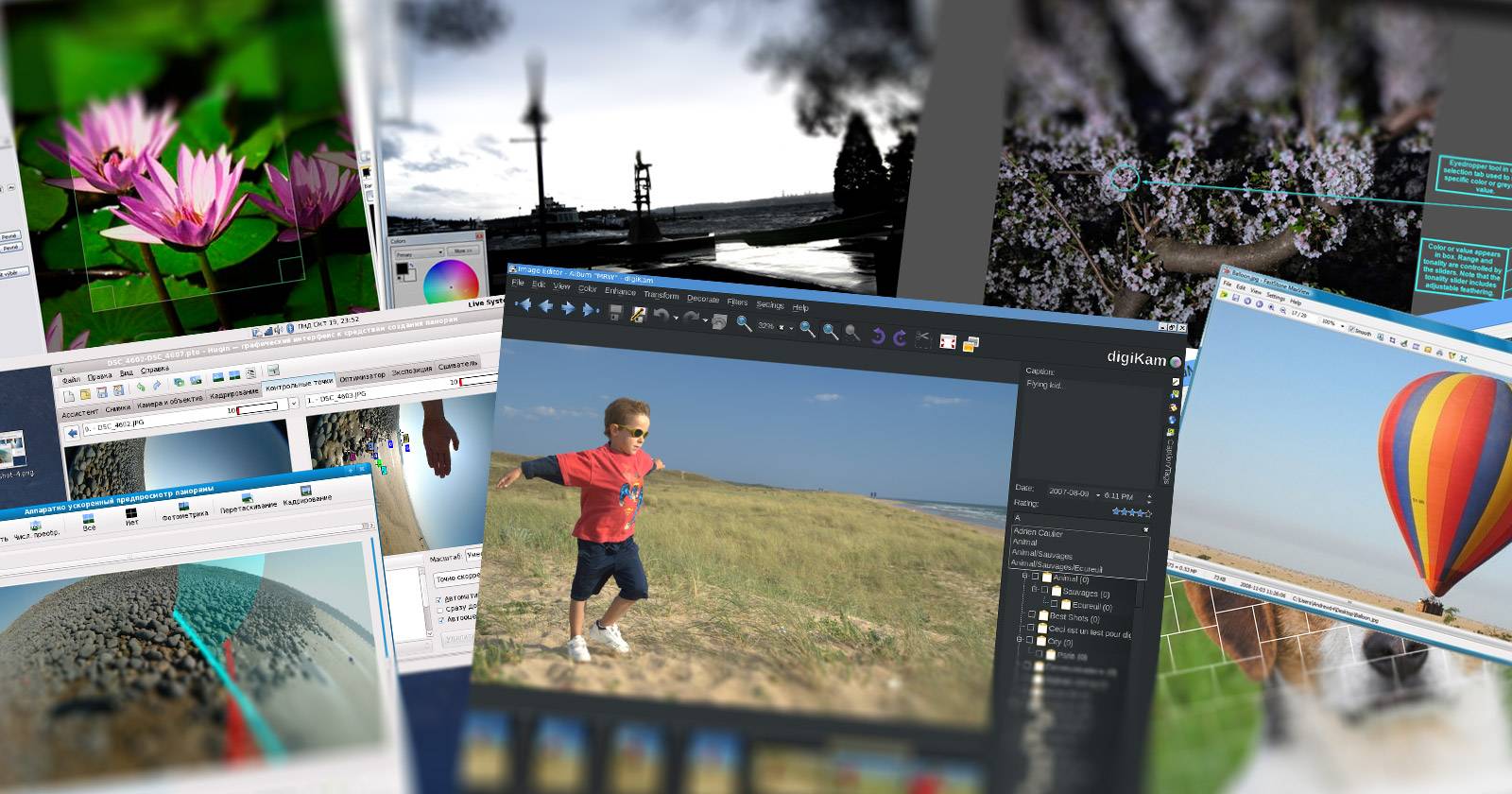Click the black primary color swatch

tap(402, 269)
